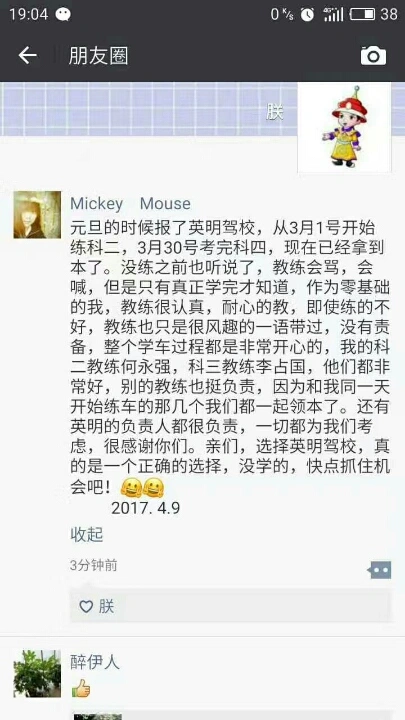Open the comment bubble menu icon
This screenshot has width=405, height=720.
(x=379, y=570)
